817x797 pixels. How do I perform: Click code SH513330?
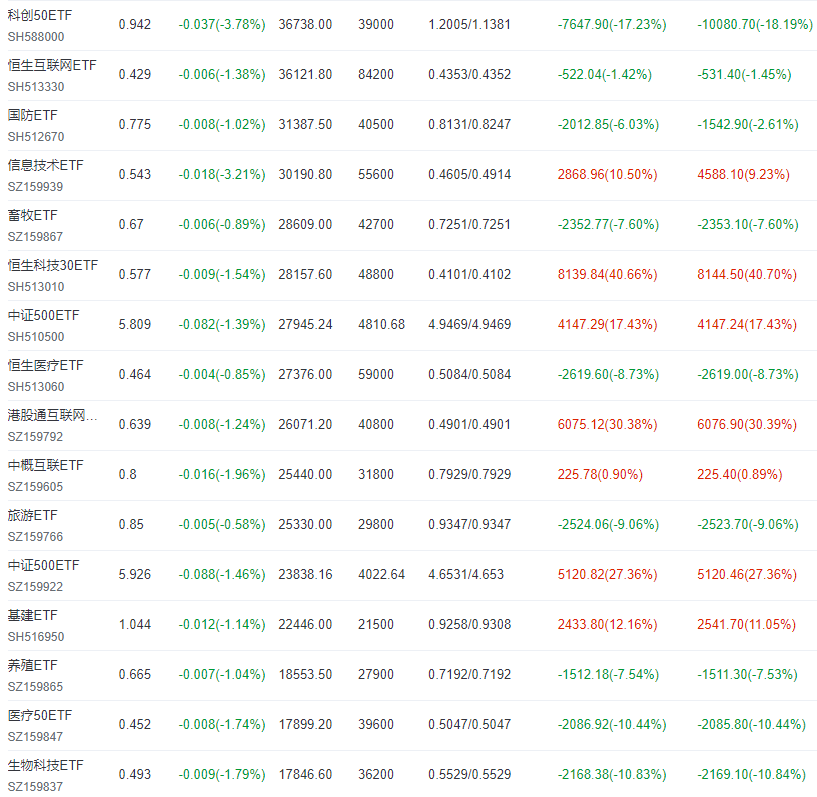coord(36,87)
